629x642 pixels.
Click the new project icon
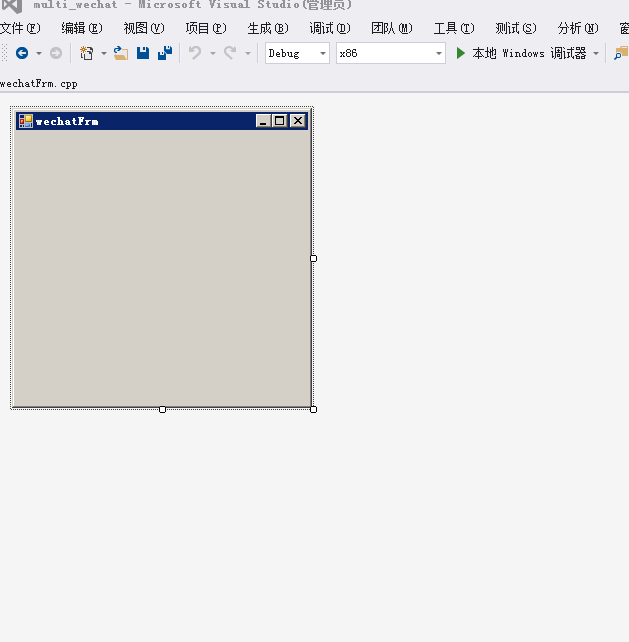87,53
